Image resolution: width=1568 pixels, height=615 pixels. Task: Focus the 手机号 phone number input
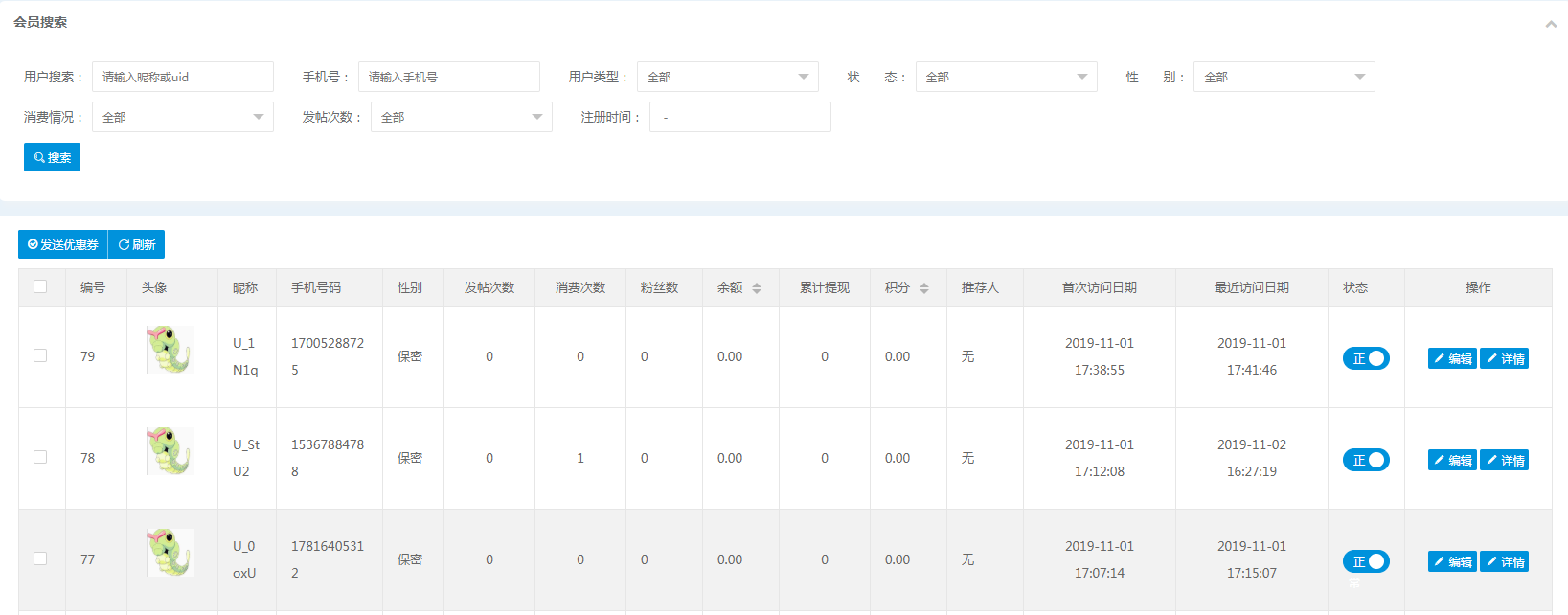coord(449,77)
